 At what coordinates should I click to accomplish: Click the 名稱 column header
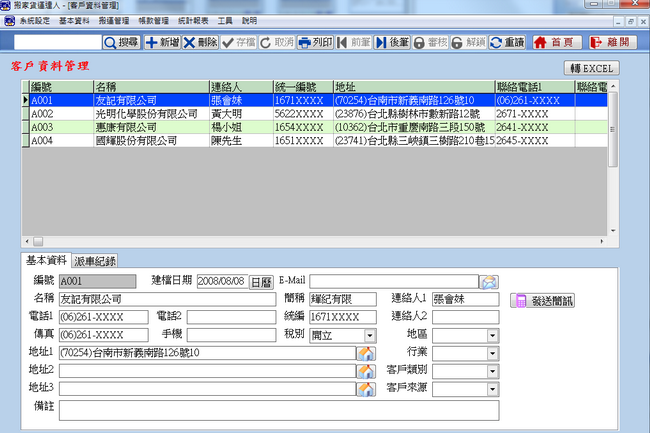tap(151, 87)
